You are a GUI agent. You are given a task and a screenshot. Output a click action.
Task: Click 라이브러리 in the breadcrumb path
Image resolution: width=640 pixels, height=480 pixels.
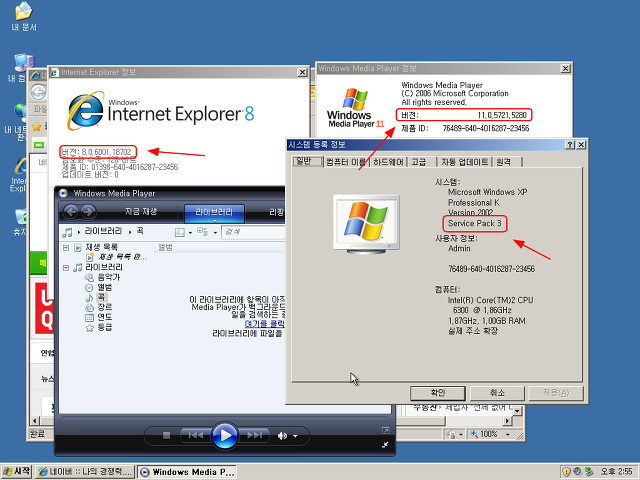103,231
